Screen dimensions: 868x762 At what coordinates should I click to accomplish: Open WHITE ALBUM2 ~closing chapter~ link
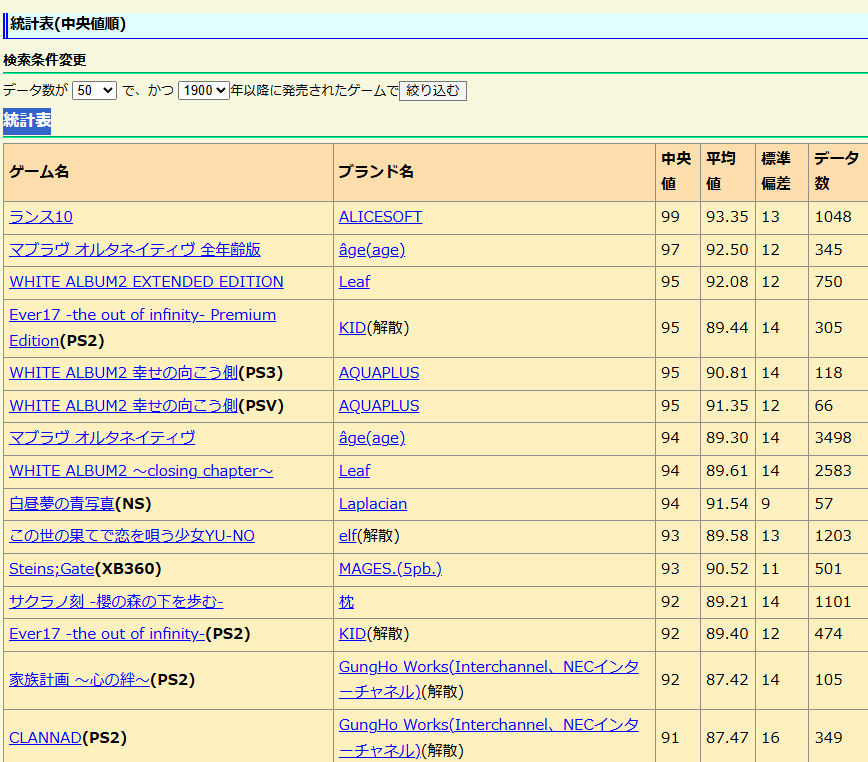tap(141, 471)
